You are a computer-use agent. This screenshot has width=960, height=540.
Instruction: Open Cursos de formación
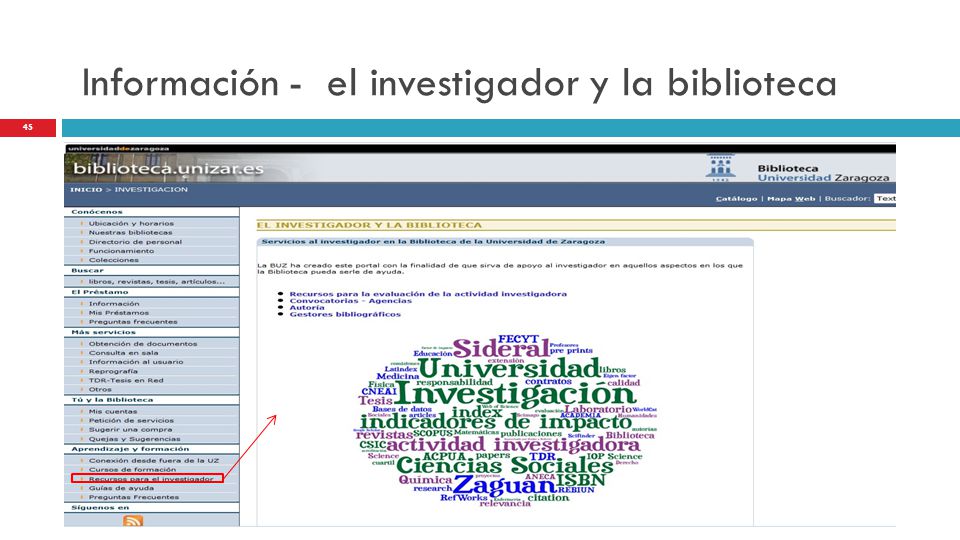pos(132,470)
